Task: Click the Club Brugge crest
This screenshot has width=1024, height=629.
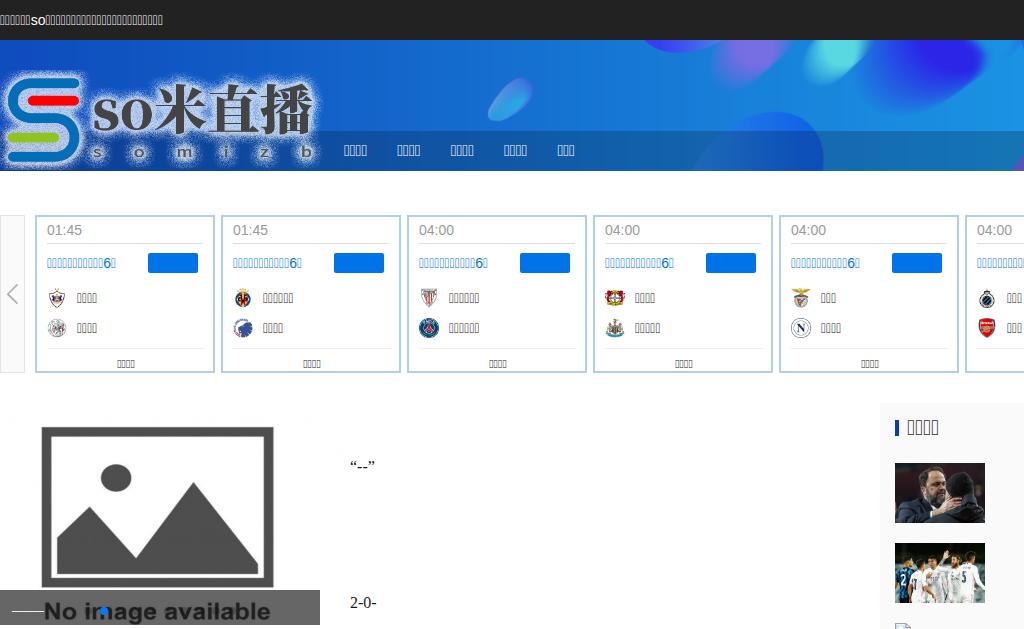Action: coord(987,298)
